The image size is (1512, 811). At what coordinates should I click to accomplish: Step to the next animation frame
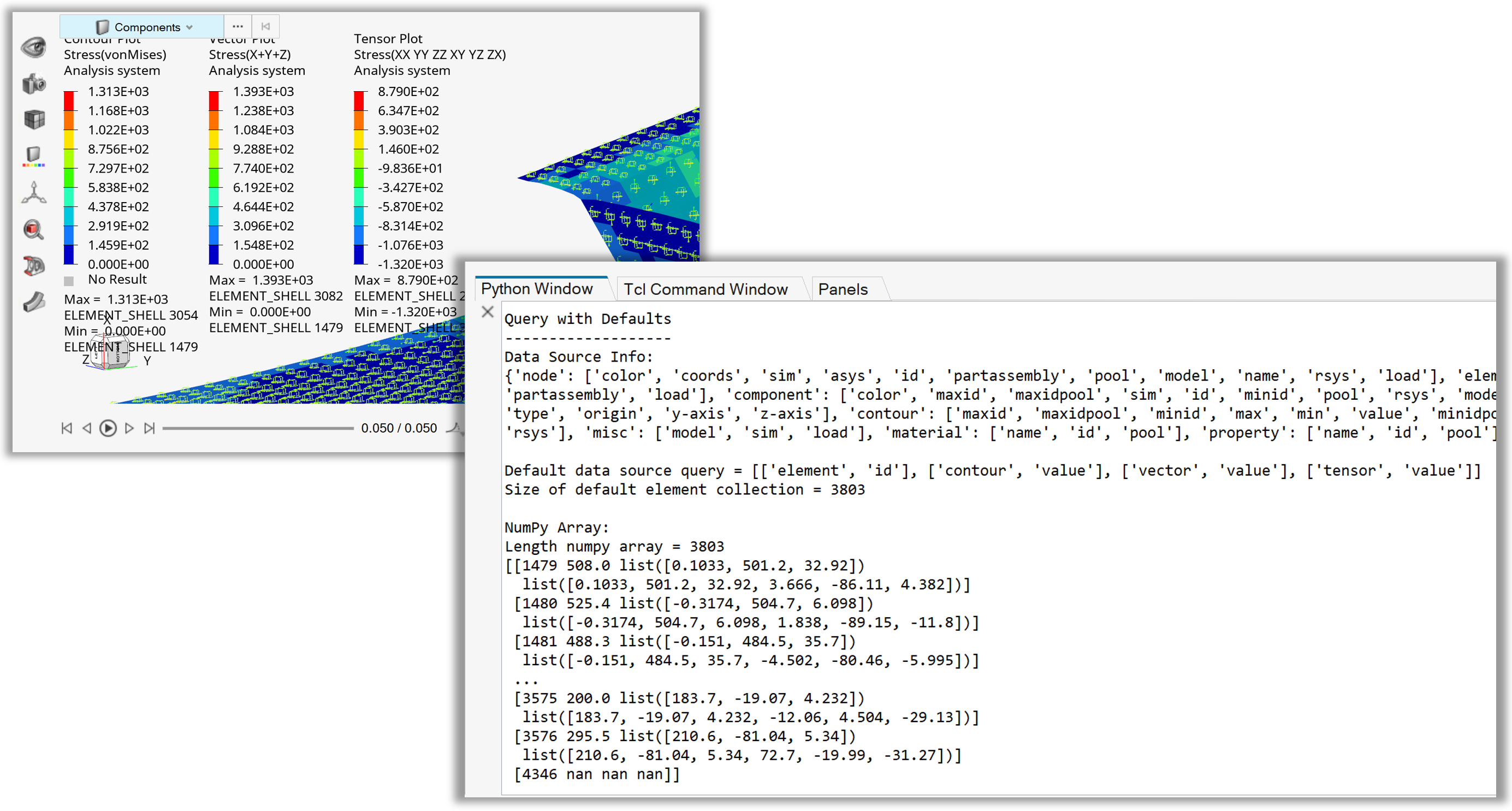[130, 428]
